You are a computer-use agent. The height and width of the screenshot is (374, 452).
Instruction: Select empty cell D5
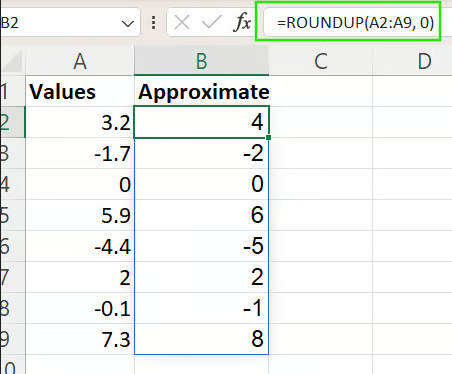coord(412,215)
